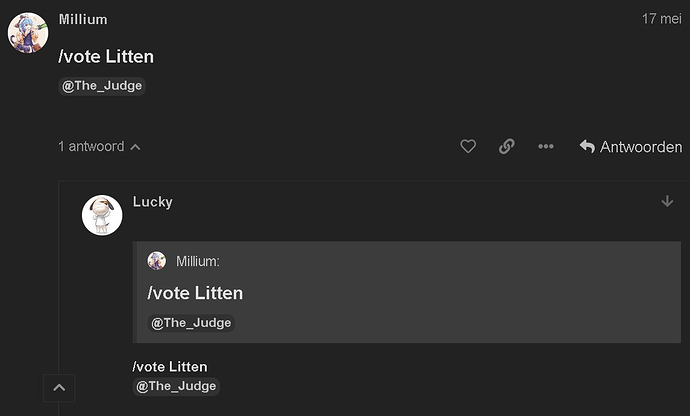Jump to Lucky's post using down arrow
Viewport: 690px width, 416px height.
pos(667,201)
